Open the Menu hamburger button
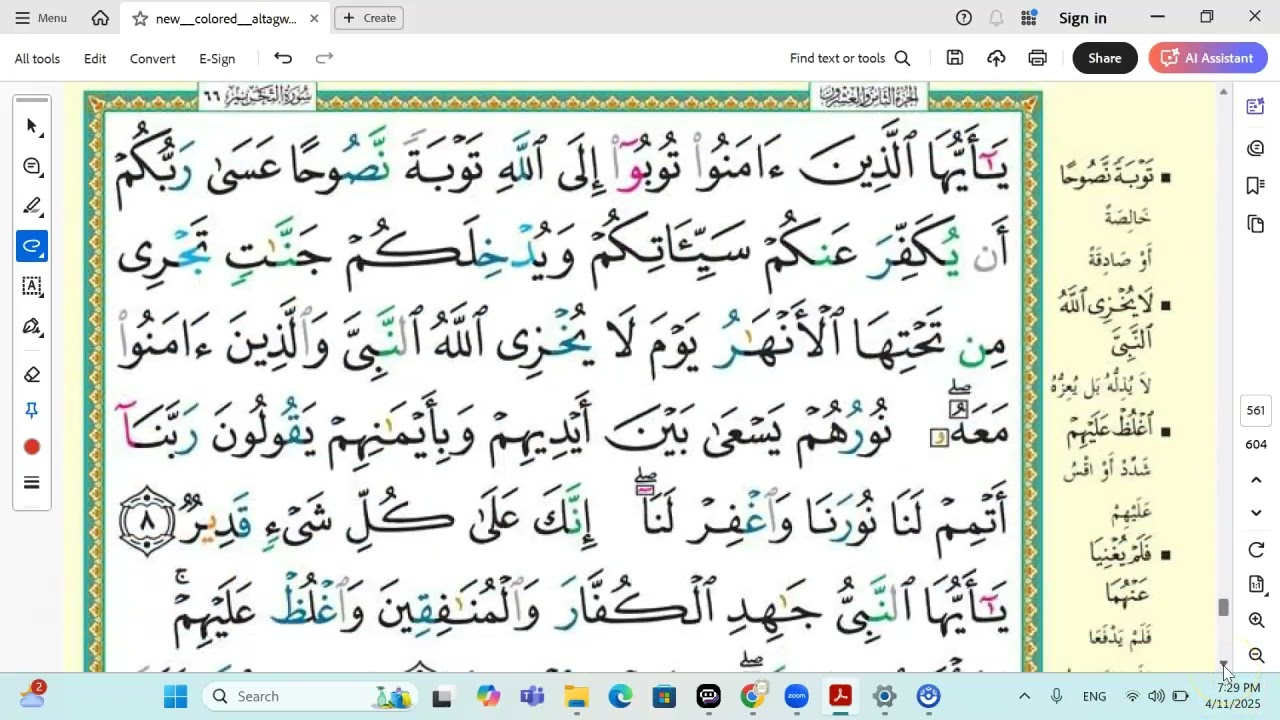This screenshot has width=1280, height=720. 41,18
